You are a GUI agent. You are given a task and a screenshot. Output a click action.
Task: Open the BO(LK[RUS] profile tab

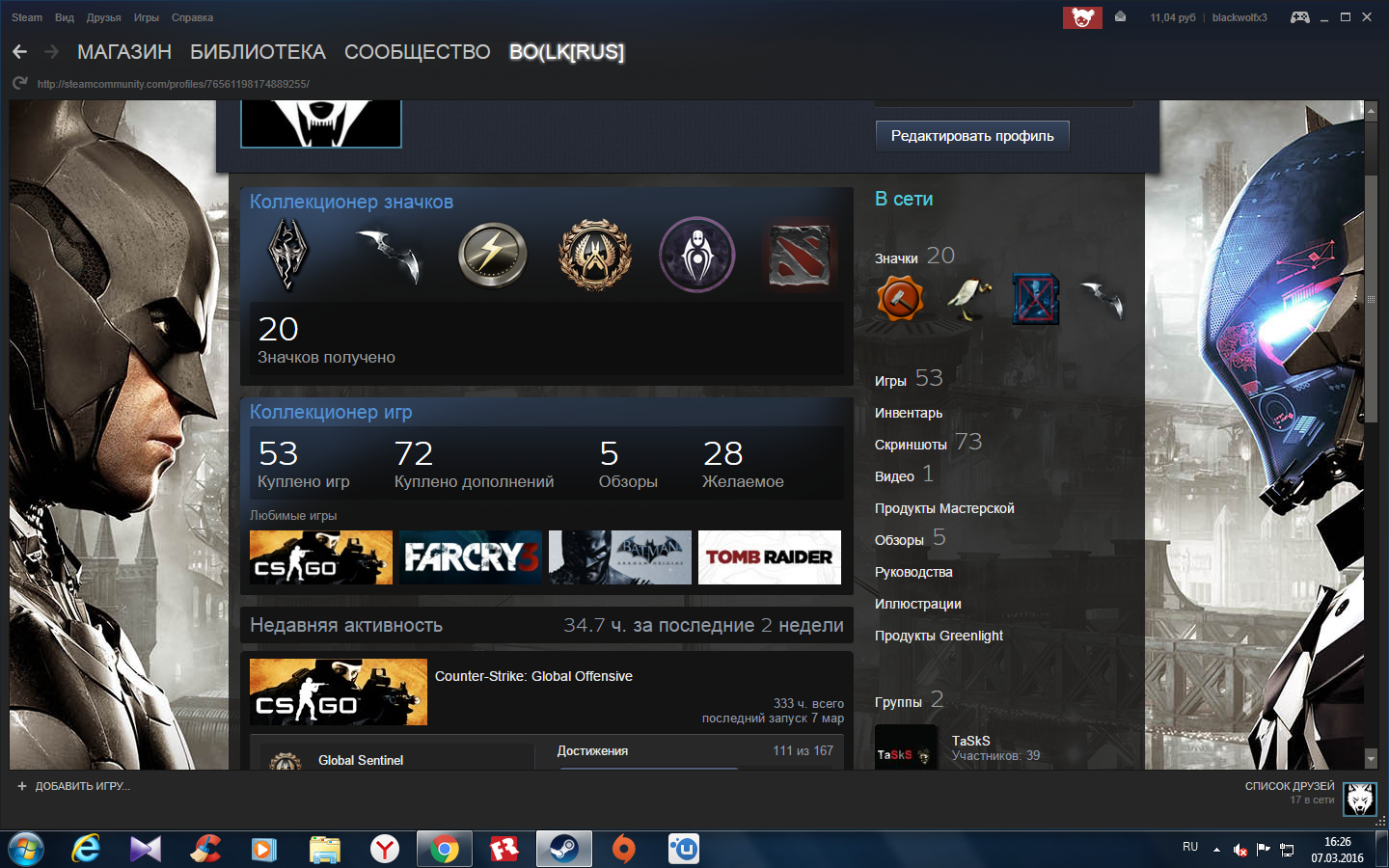pos(566,52)
